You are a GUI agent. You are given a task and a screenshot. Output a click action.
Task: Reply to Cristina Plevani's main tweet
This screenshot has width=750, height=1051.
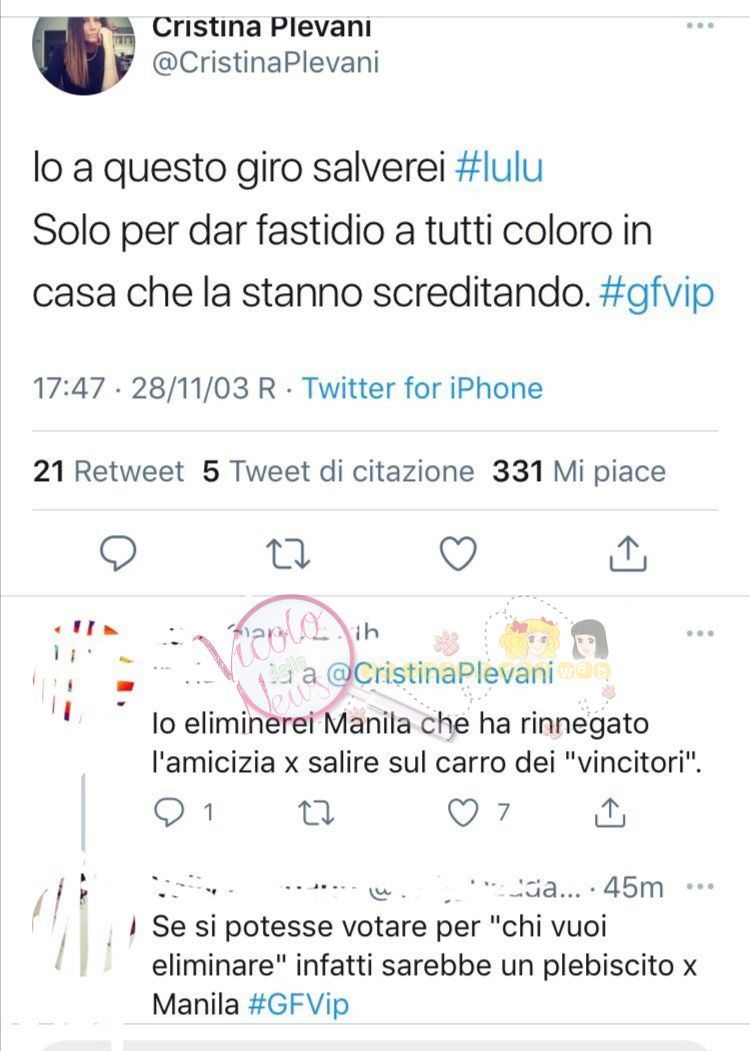pyautogui.click(x=118, y=553)
